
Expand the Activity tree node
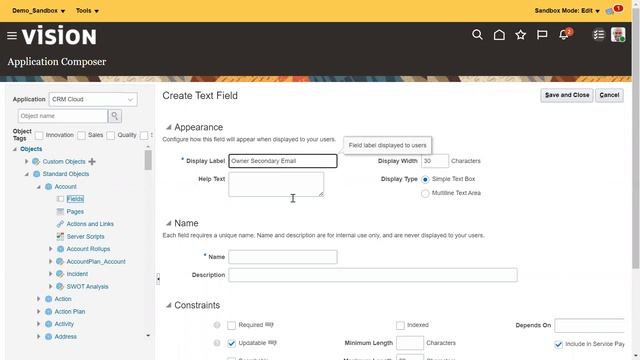click(x=38, y=324)
